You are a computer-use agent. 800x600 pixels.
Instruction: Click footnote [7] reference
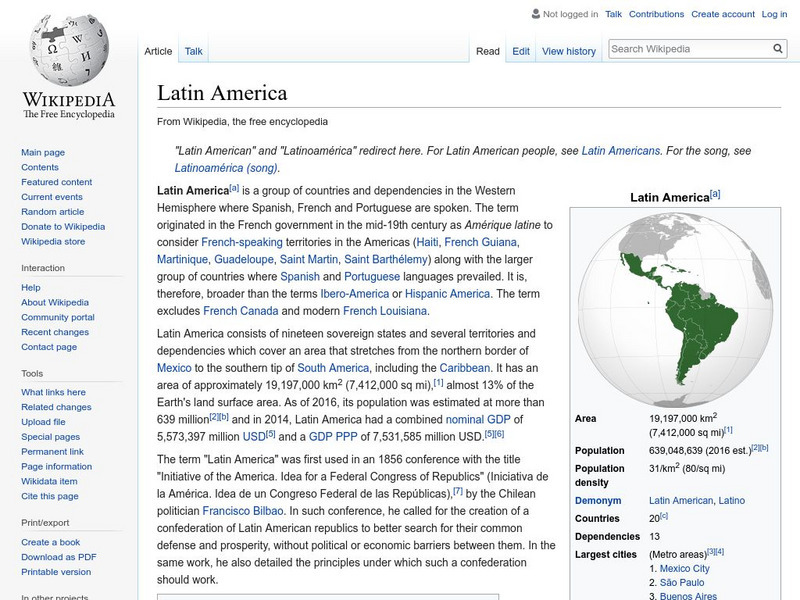458,491
